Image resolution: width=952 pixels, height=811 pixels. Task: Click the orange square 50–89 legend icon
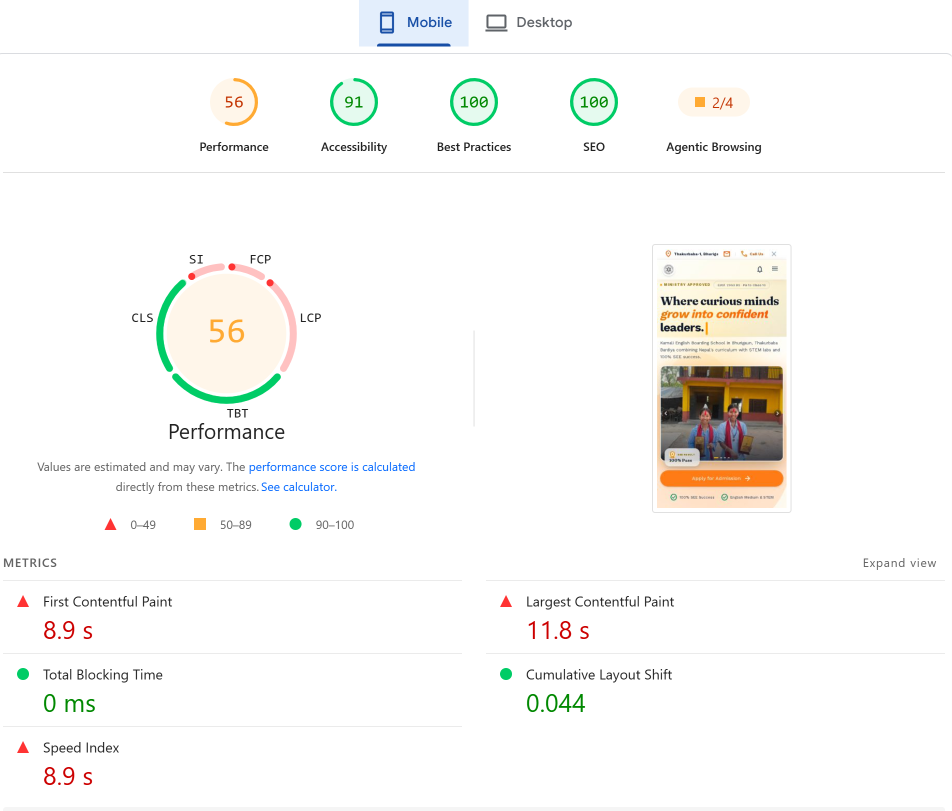[x=200, y=524]
